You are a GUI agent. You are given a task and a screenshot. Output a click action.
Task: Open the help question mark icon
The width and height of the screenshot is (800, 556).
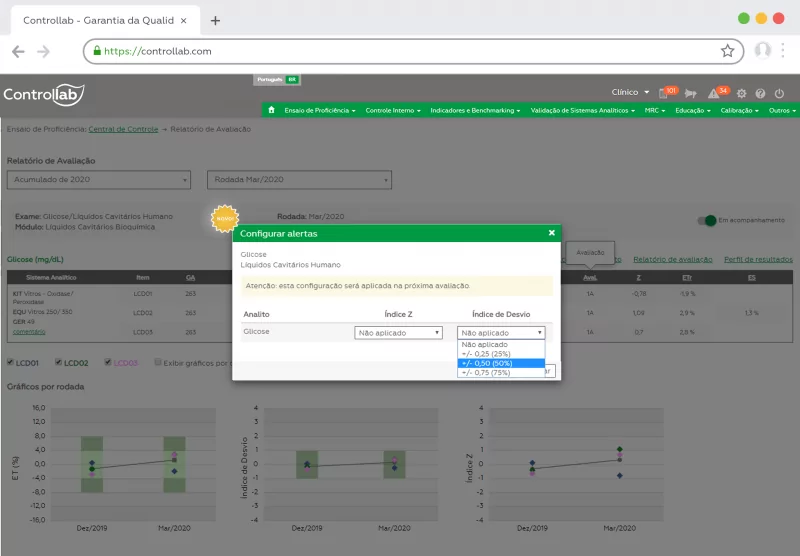click(x=760, y=93)
